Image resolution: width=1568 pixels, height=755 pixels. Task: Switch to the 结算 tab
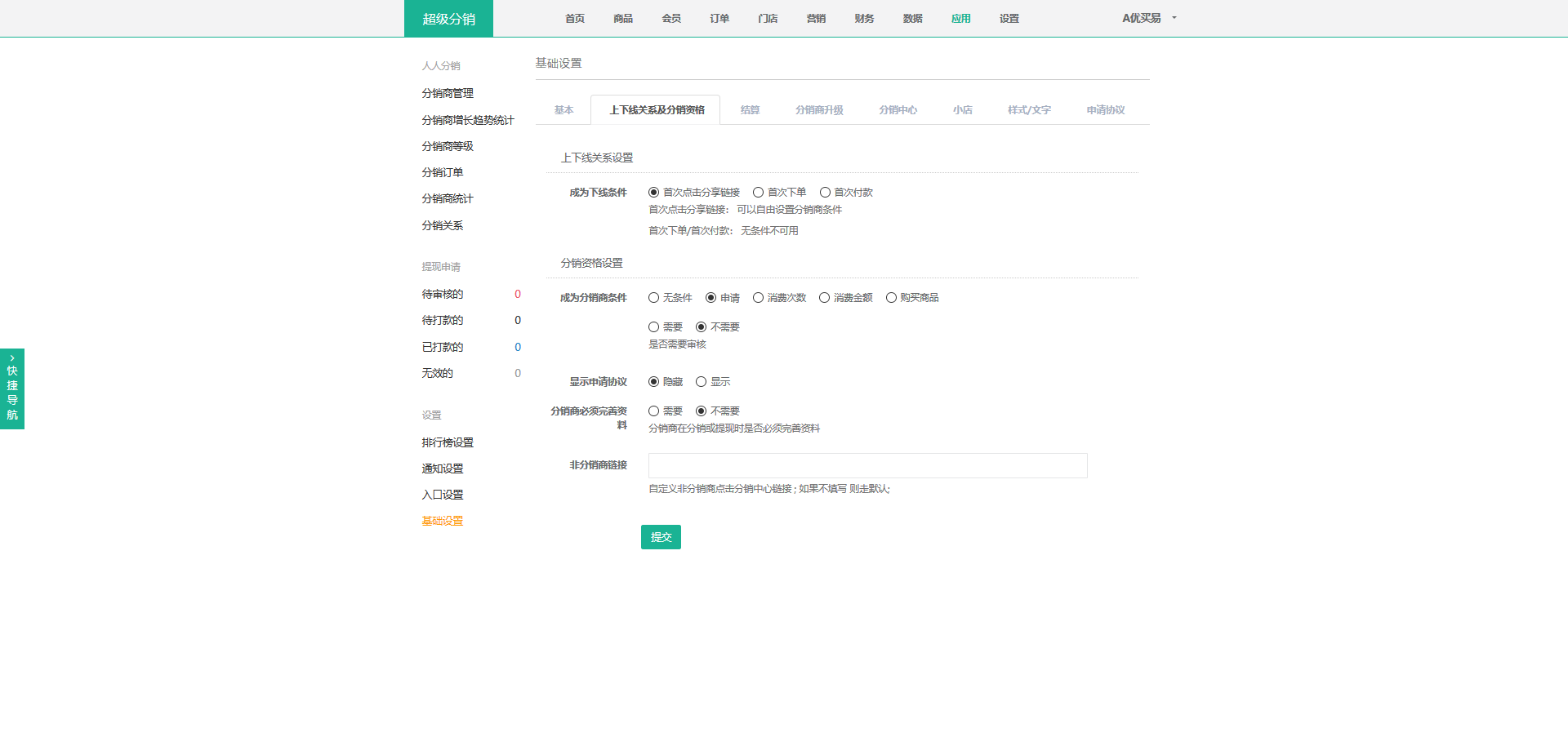click(750, 110)
